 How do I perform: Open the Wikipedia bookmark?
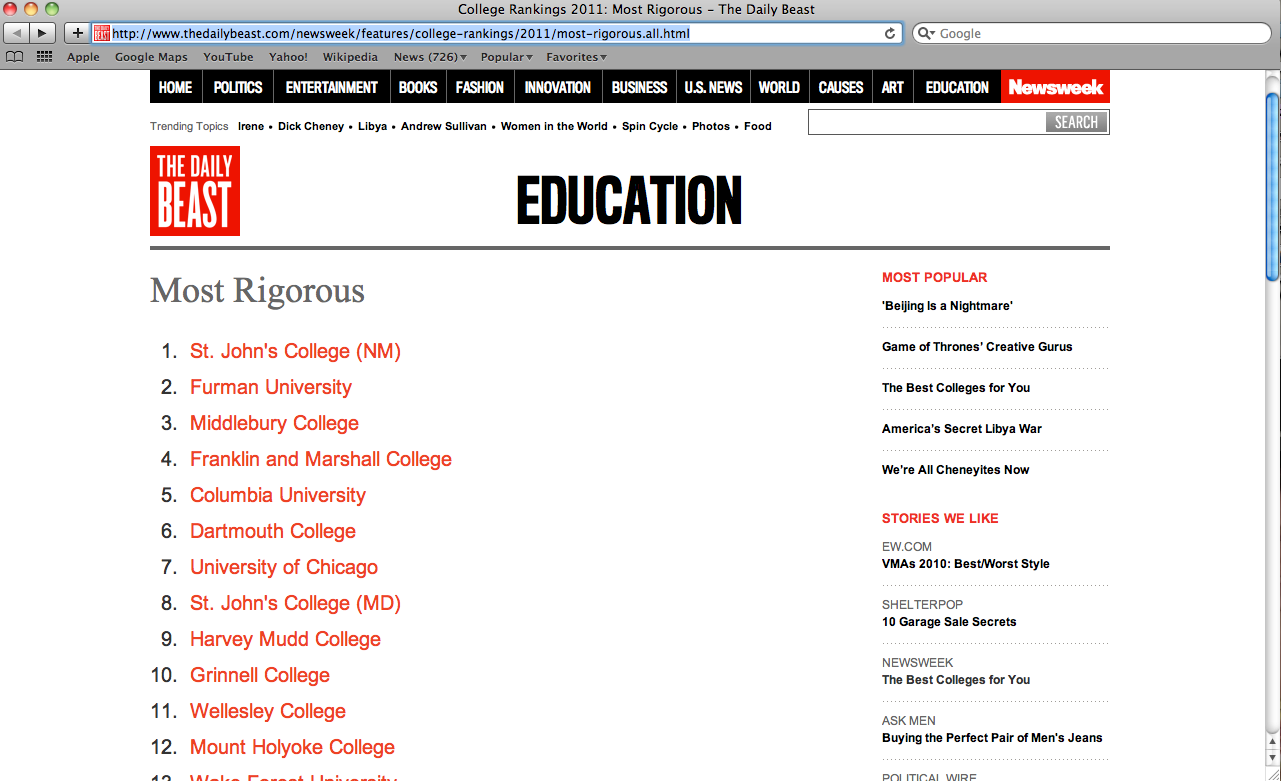point(350,57)
